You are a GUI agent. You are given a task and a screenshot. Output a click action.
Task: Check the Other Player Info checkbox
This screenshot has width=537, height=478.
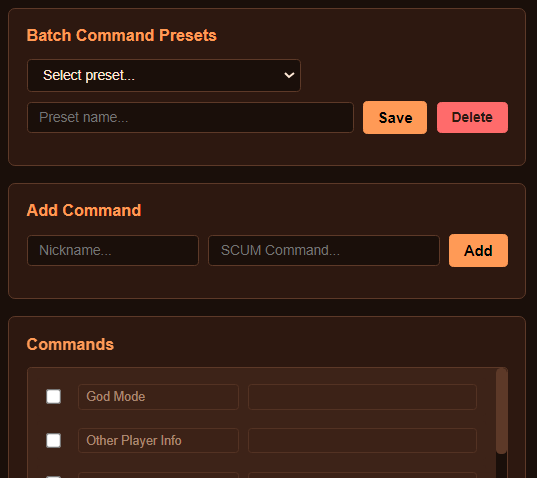click(x=53, y=440)
